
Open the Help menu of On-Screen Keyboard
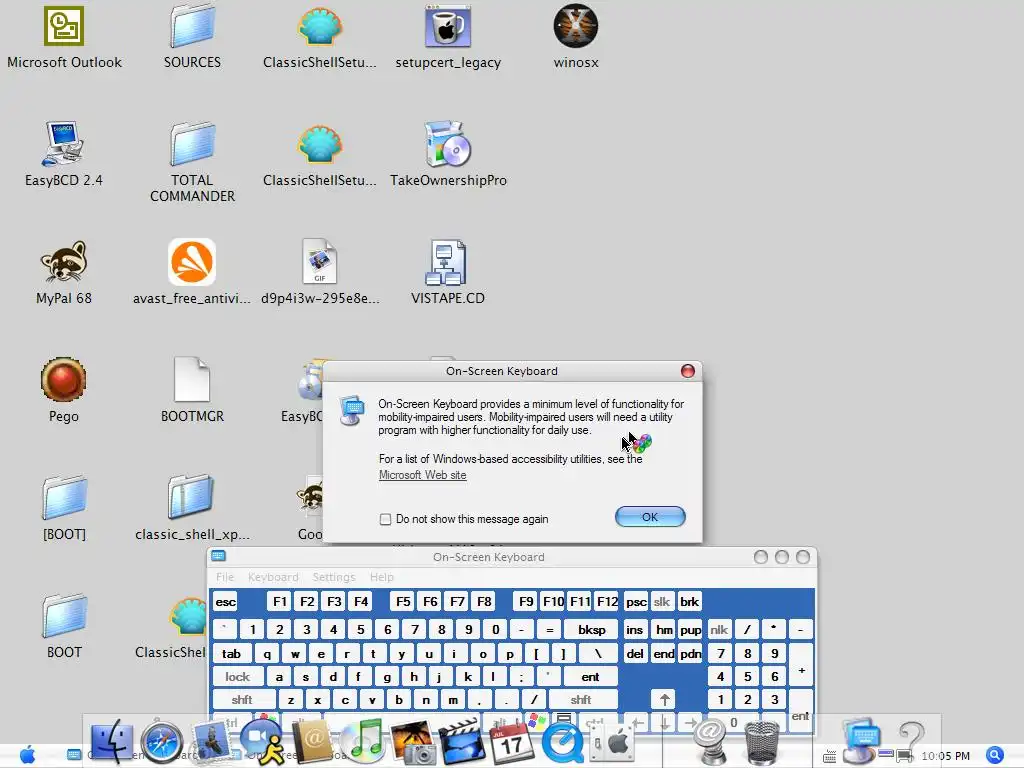tap(381, 577)
